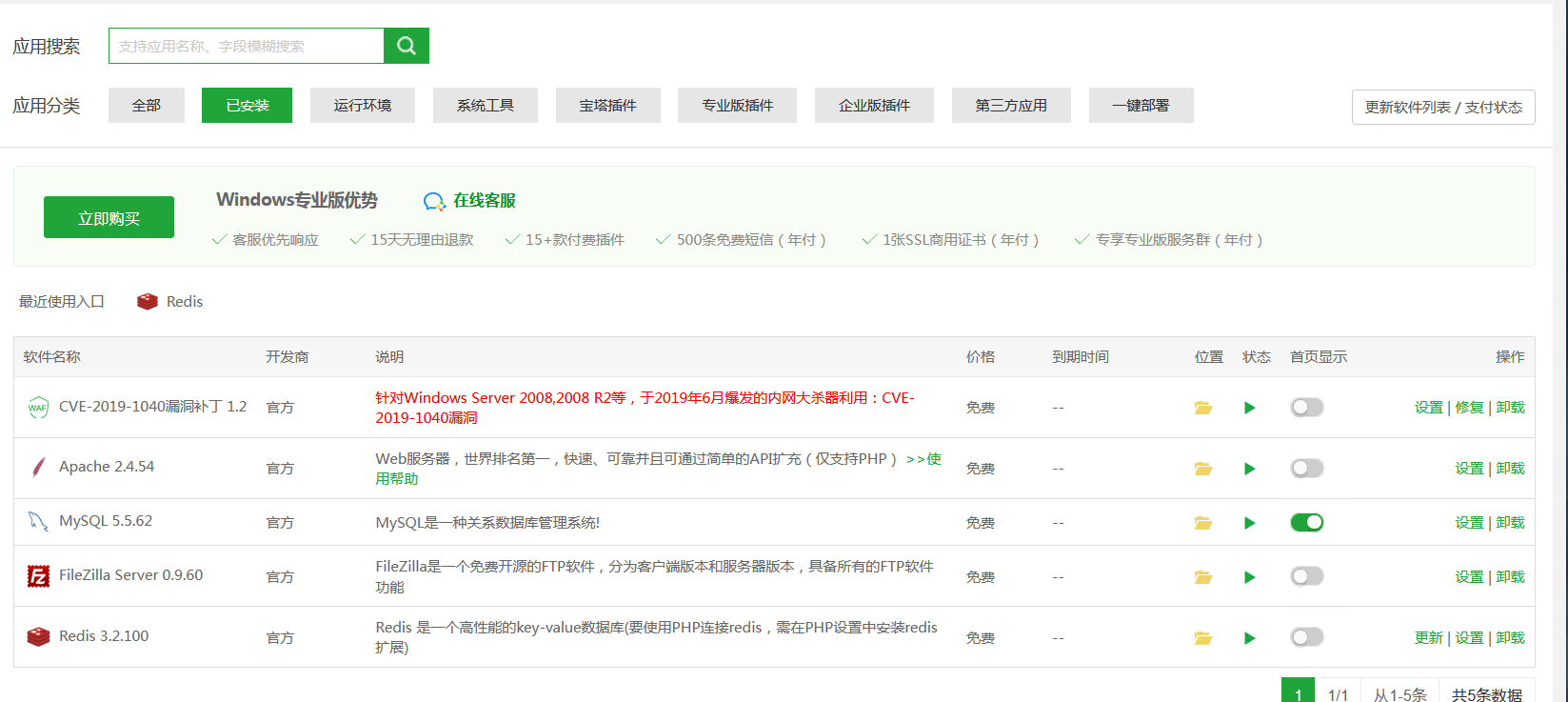Click the MySQL dolphin icon
This screenshot has height=702, width=1568.
pyautogui.click(x=38, y=521)
